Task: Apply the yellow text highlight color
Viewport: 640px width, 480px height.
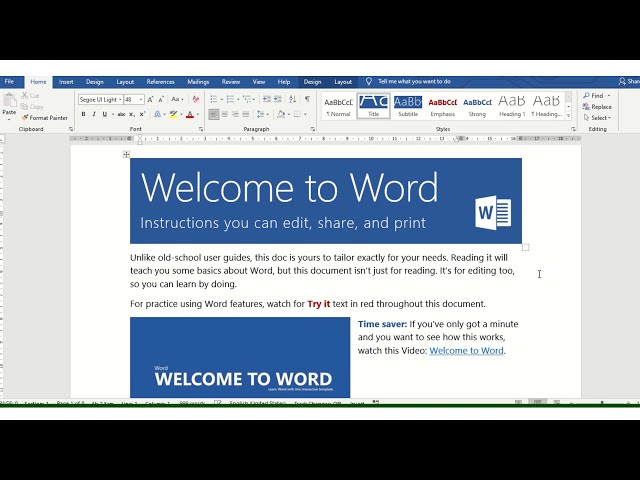Action: click(173, 115)
